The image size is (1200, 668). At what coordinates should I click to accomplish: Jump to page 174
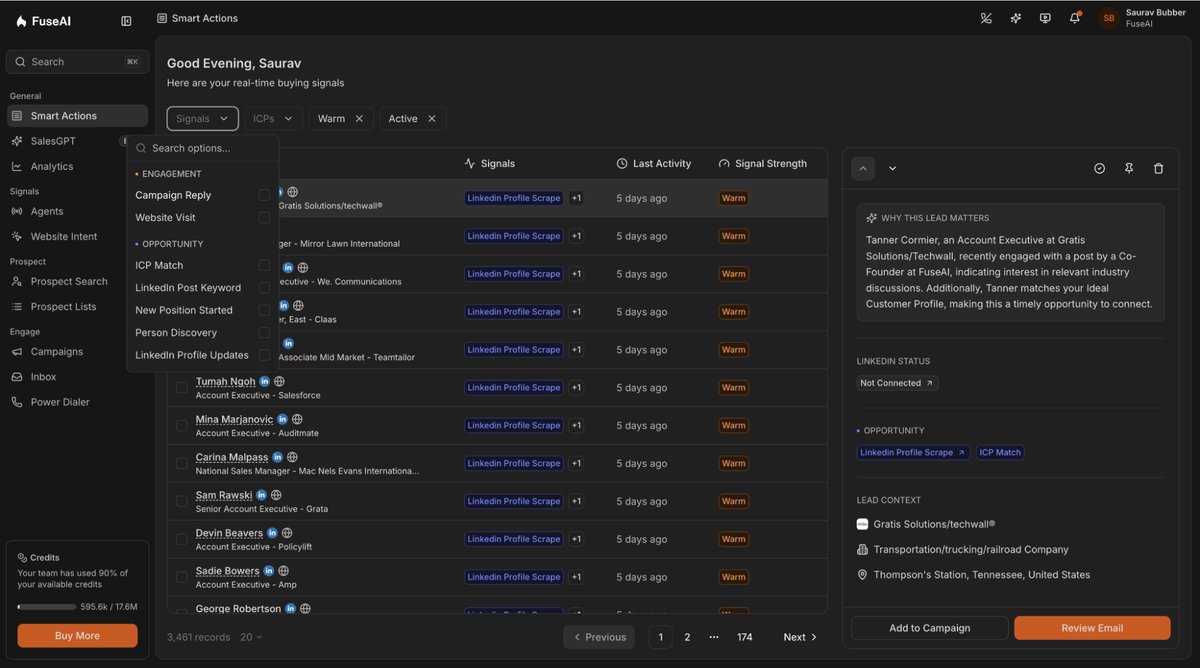[x=745, y=637]
